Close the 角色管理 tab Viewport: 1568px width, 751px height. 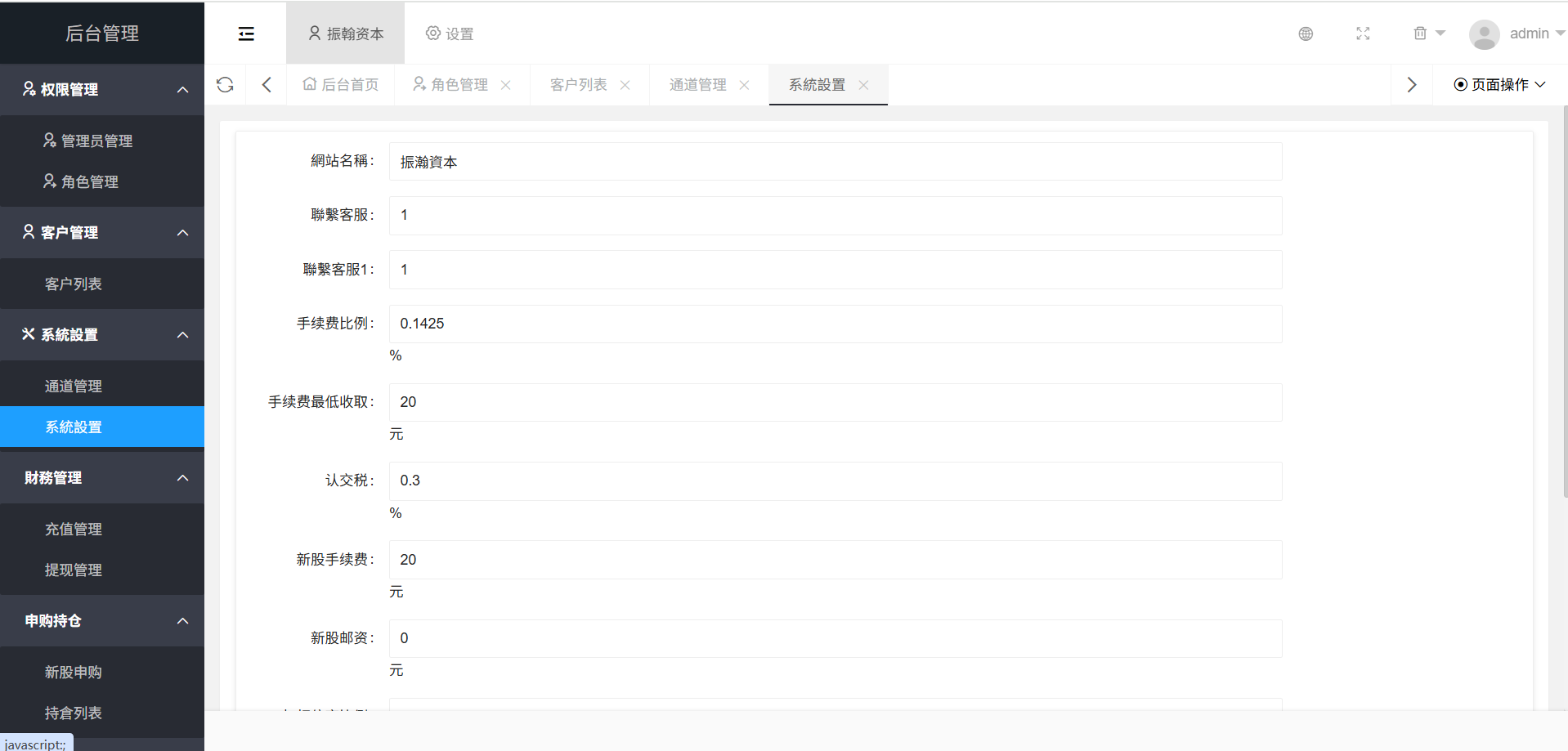506,85
